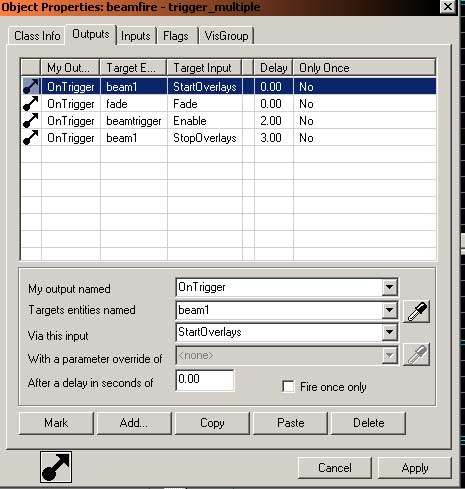Click the Delete button
Screen dimensions: 465x489
click(368, 423)
